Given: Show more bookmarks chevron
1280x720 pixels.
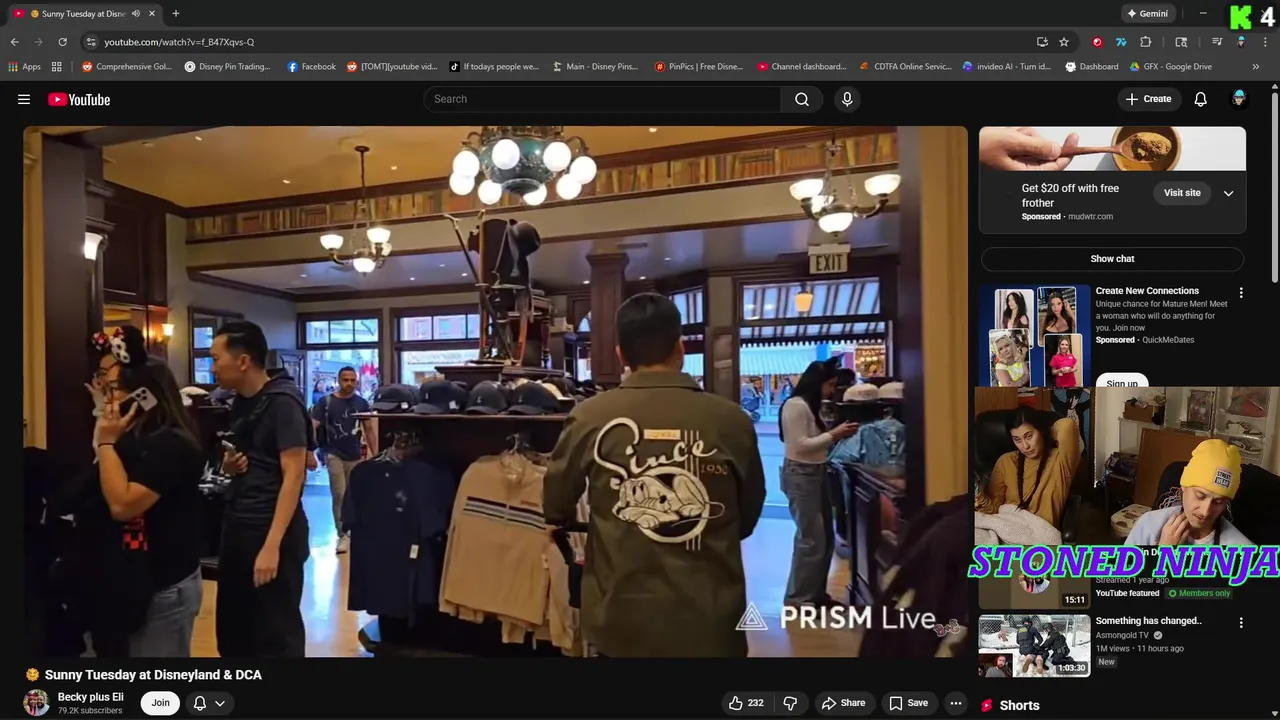Looking at the screenshot, I should tap(1256, 67).
